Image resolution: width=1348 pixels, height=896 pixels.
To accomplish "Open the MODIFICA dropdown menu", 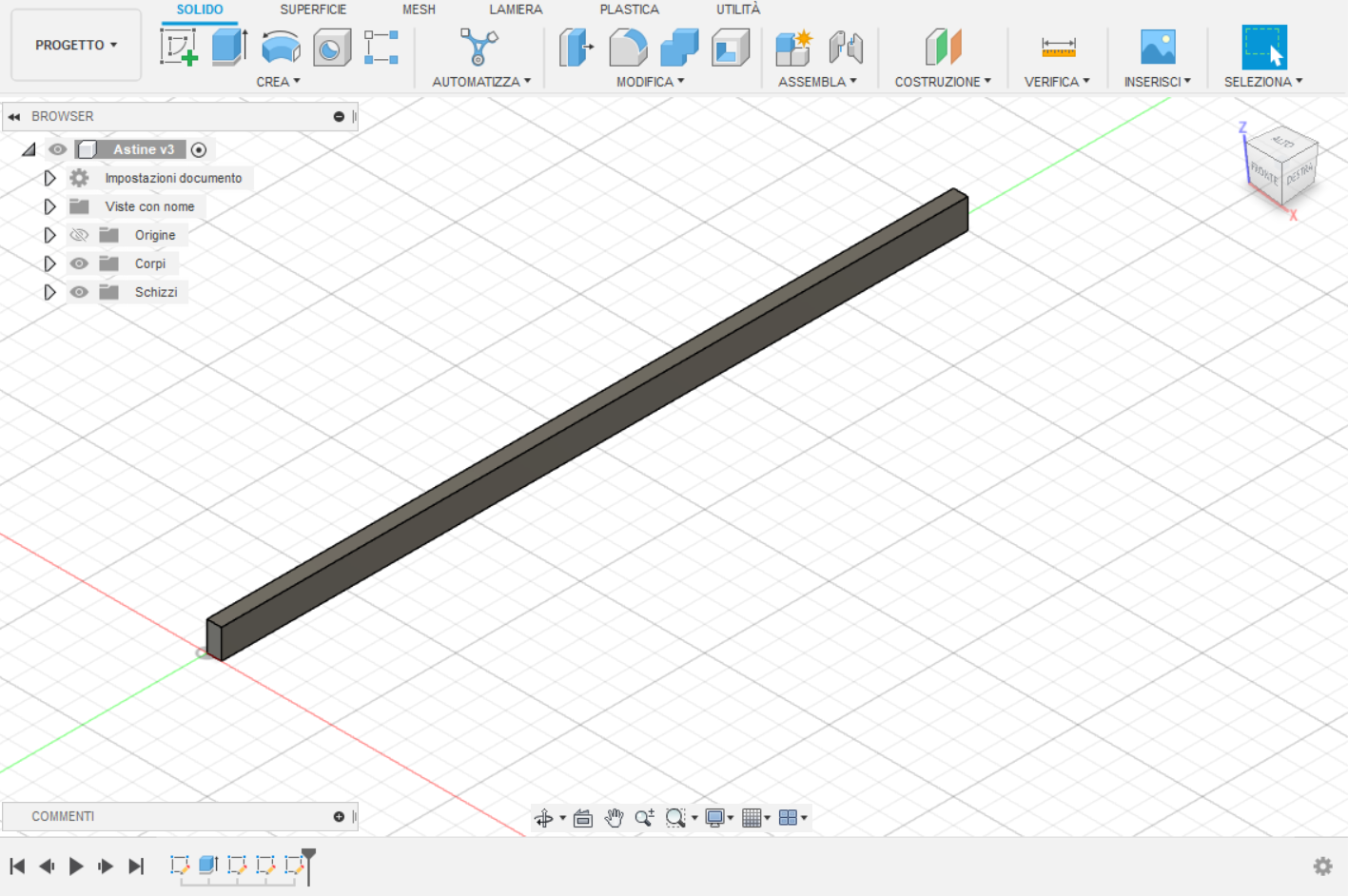I will (x=651, y=82).
